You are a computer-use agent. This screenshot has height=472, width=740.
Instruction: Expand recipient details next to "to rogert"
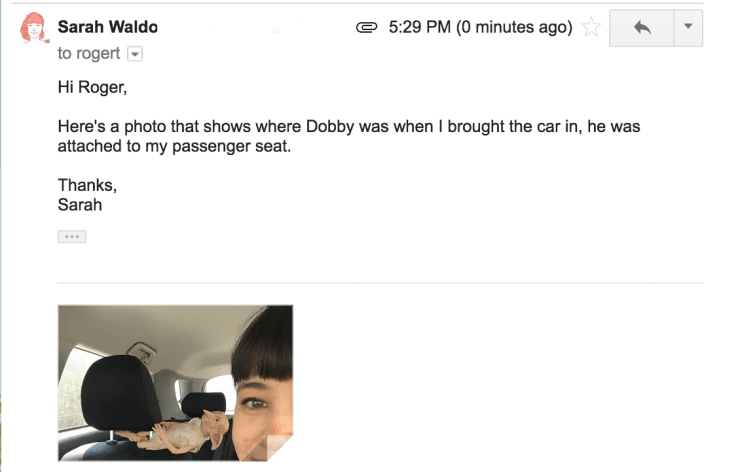click(x=137, y=54)
